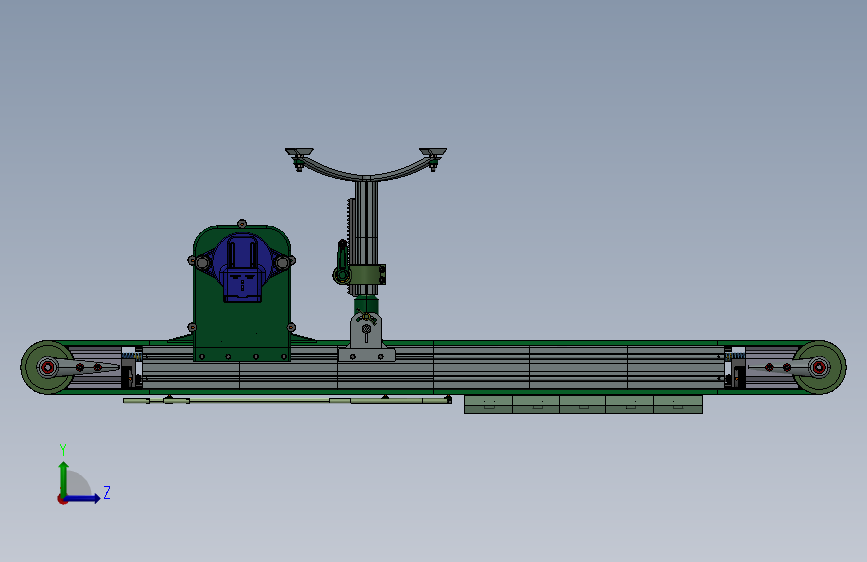Select the curved cradle arm atop the column

[365, 171]
